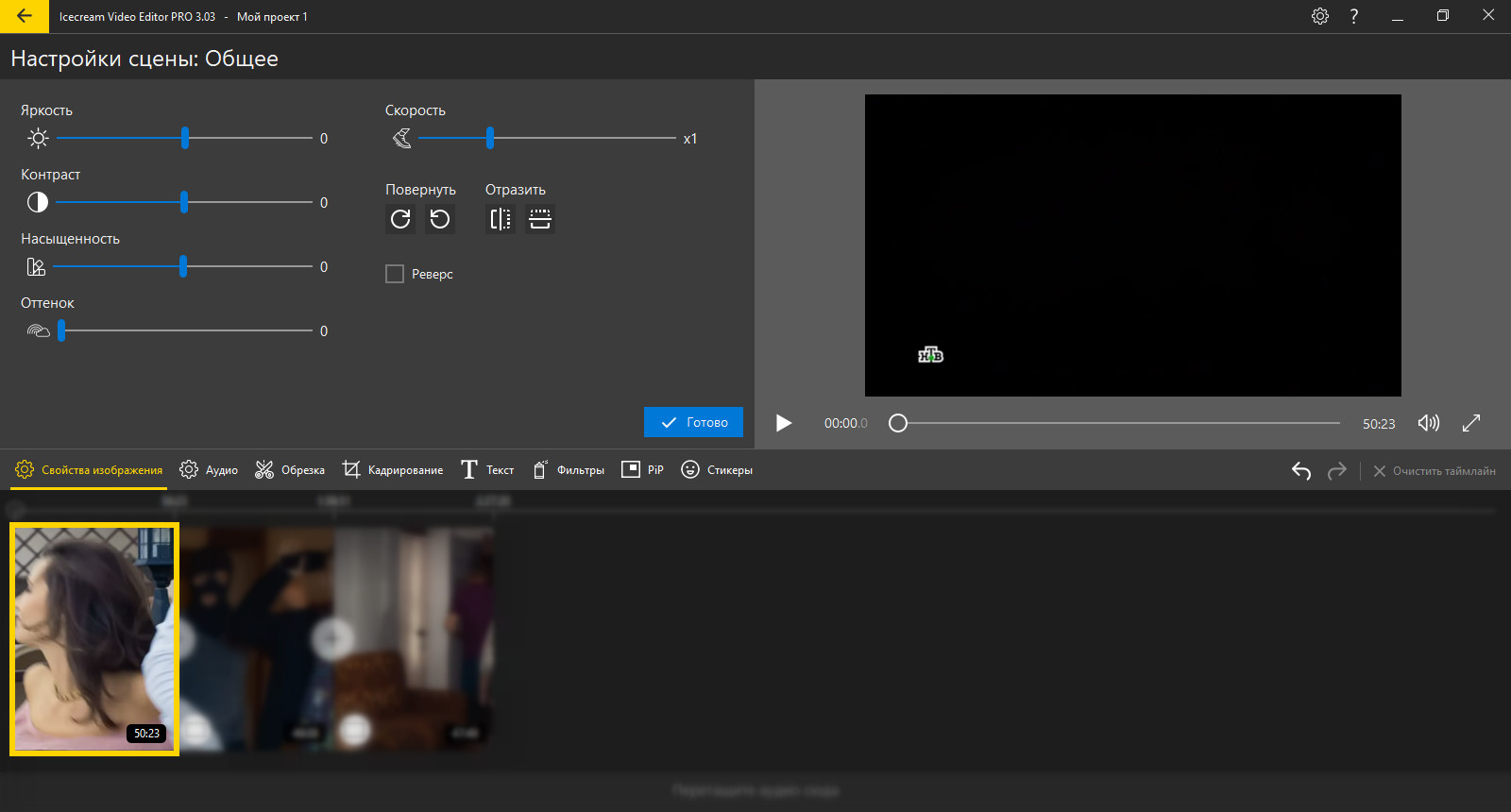Enable the Реверс checkbox
The height and width of the screenshot is (812, 1511).
pos(395,274)
